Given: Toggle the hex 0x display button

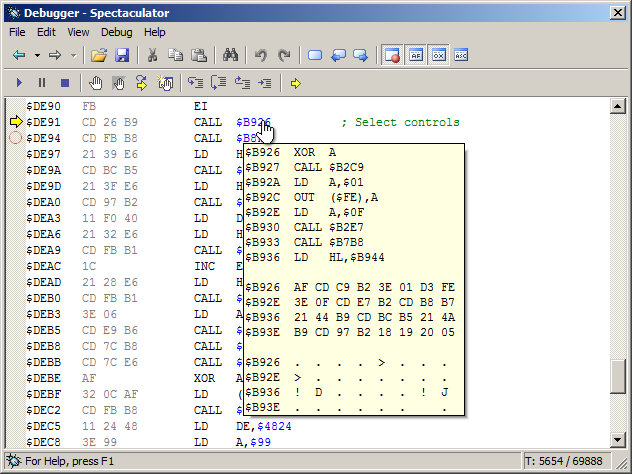Looking at the screenshot, I should coord(438,55).
